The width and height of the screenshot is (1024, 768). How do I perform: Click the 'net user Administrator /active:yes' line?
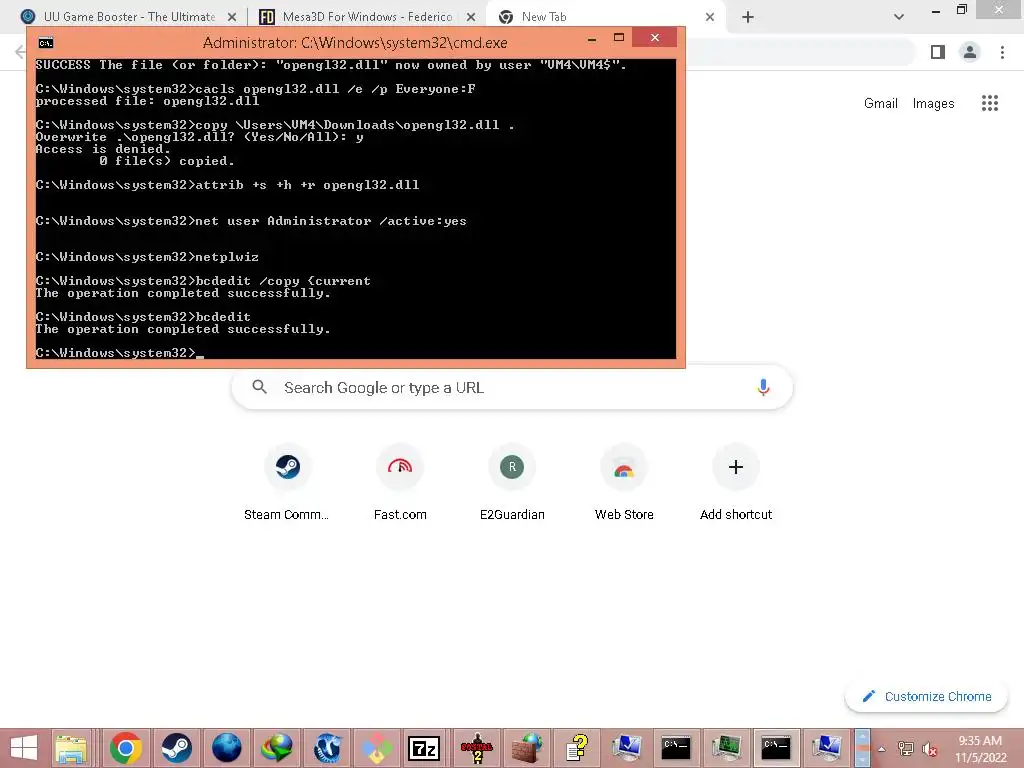point(251,221)
